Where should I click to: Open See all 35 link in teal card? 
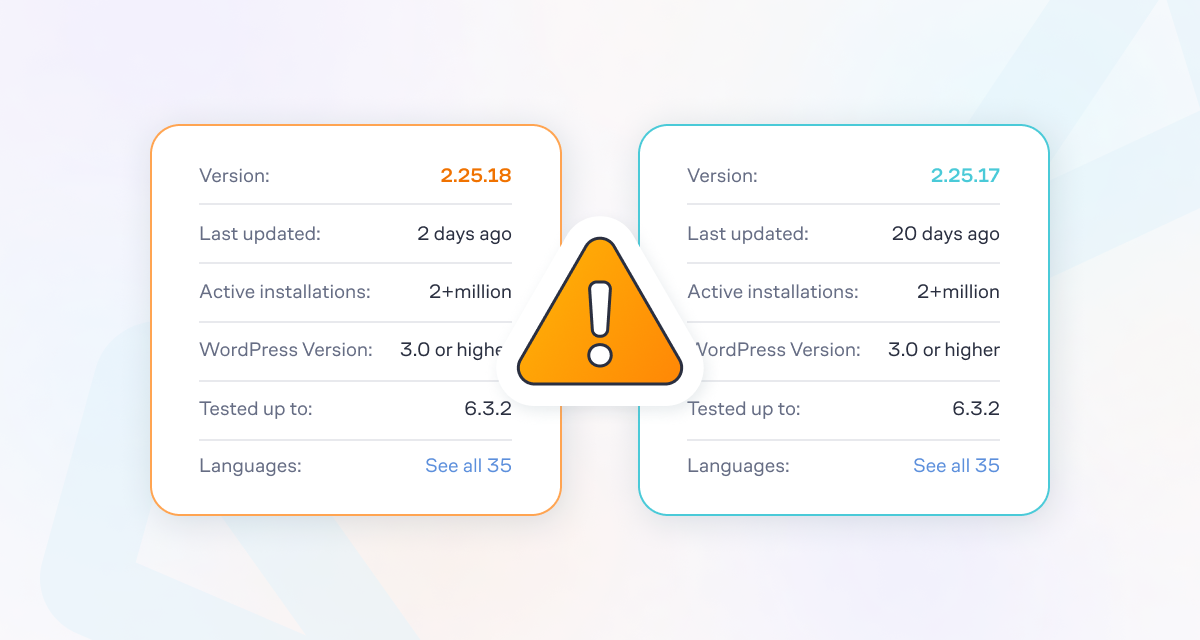tap(956, 466)
